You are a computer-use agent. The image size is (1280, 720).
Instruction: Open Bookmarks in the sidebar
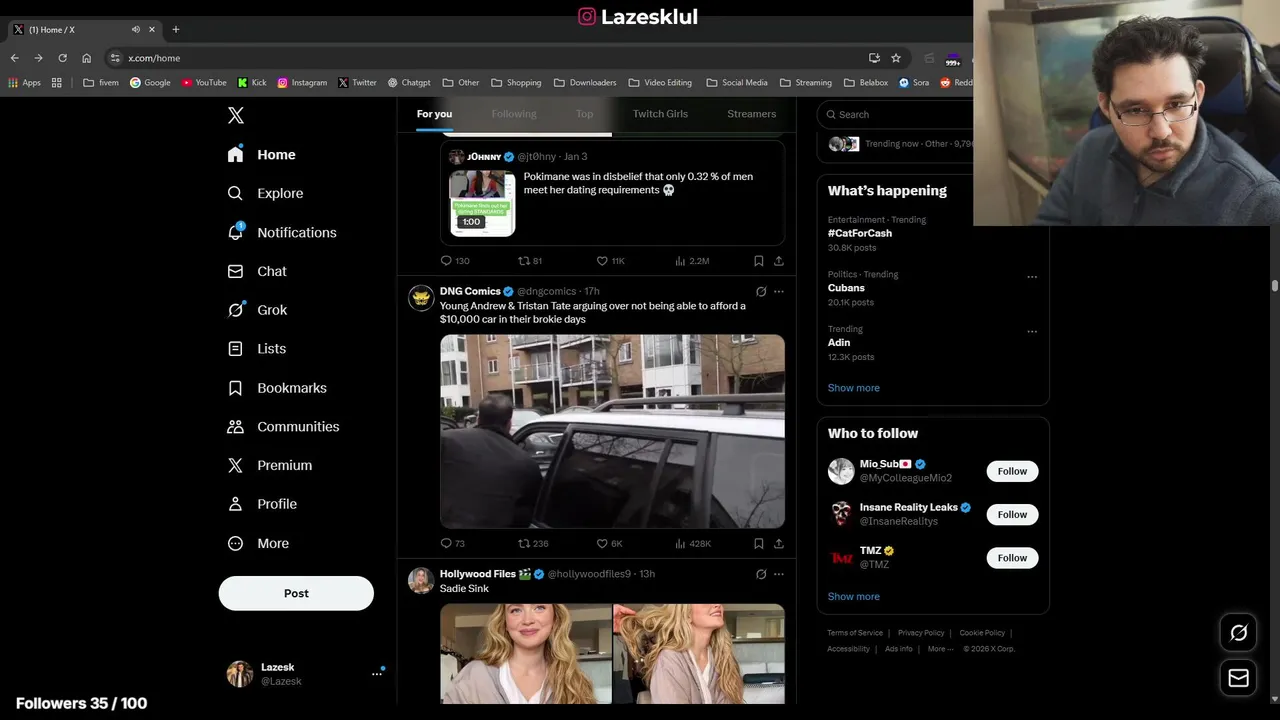[278, 388]
